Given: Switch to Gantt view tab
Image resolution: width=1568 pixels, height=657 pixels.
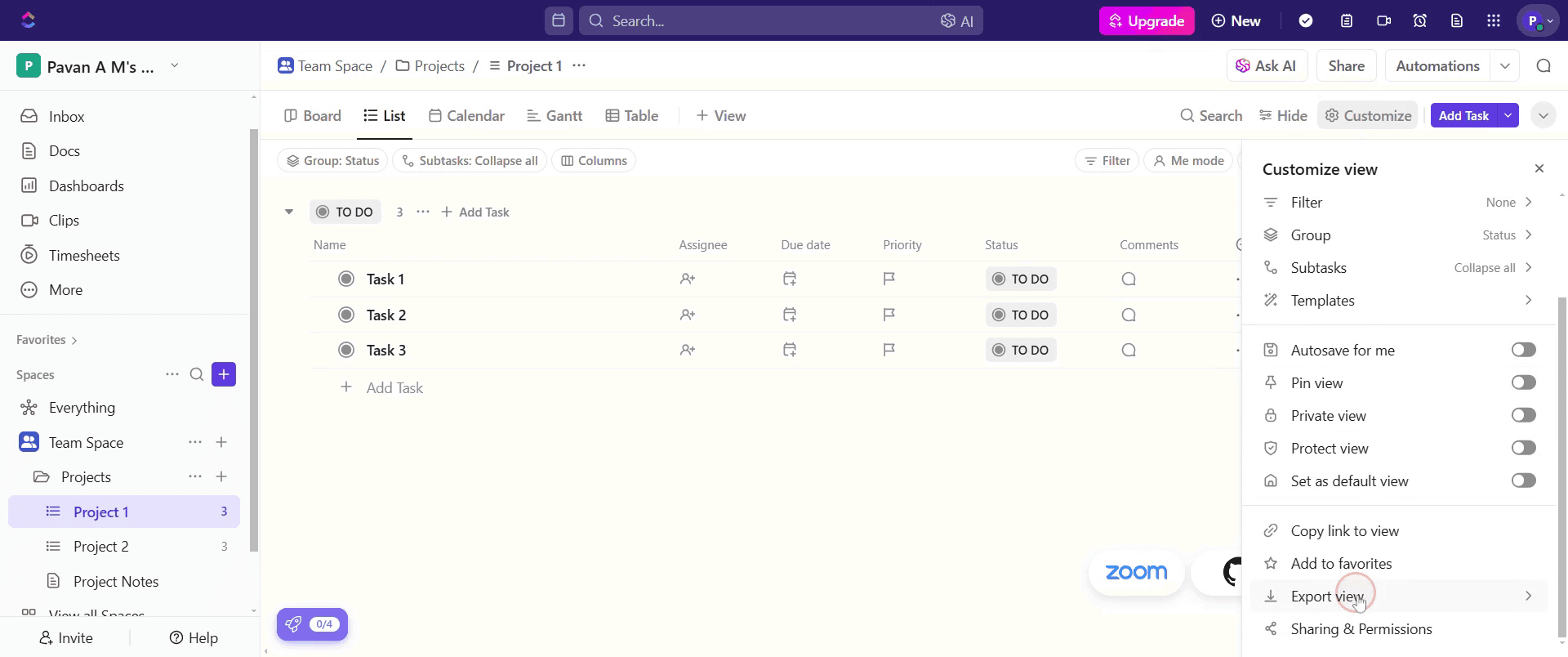Looking at the screenshot, I should [x=555, y=115].
